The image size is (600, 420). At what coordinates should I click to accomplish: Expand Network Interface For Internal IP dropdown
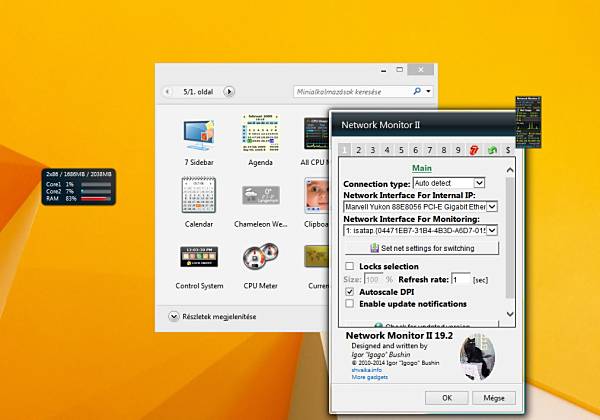(421, 207)
